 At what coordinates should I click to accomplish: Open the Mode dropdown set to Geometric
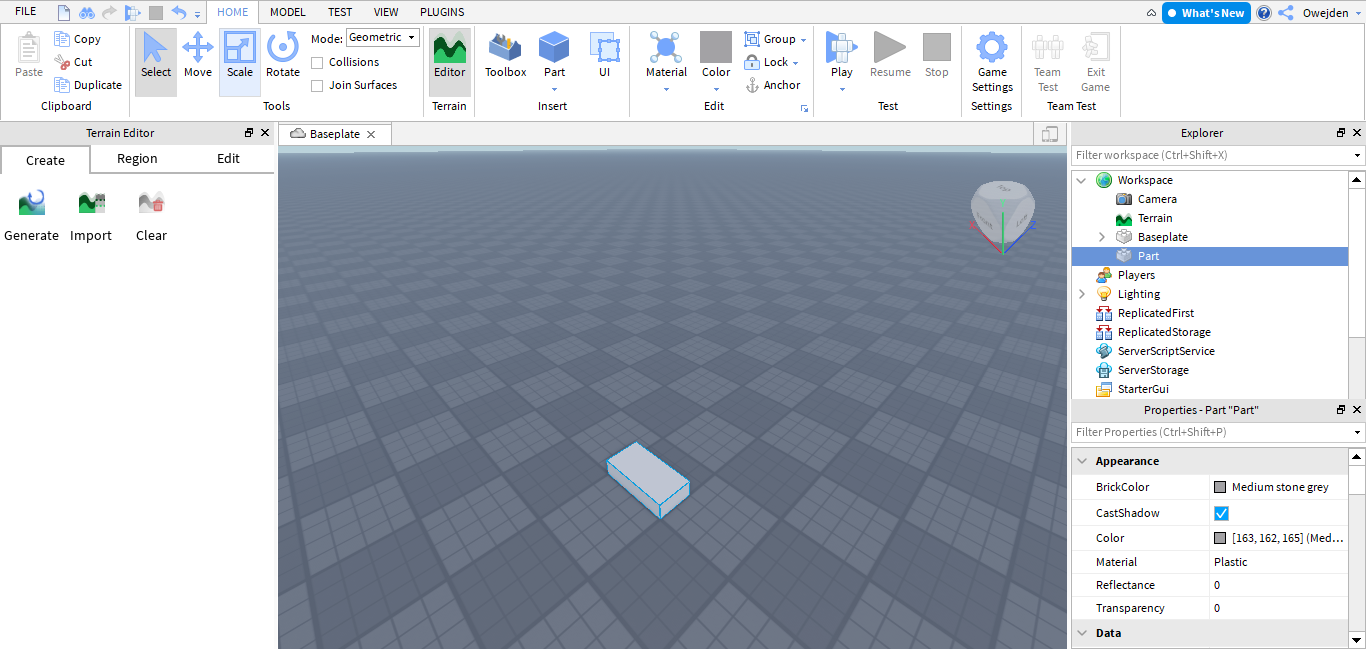point(382,38)
